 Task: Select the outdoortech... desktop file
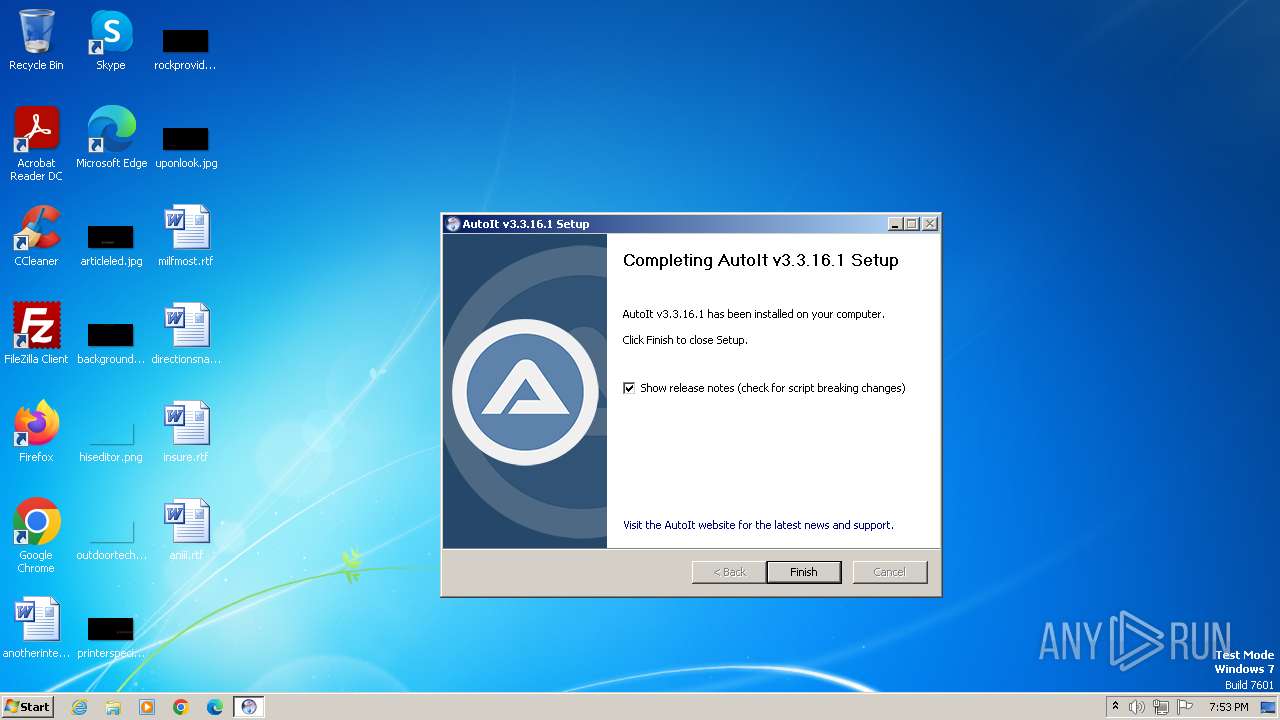point(111,538)
